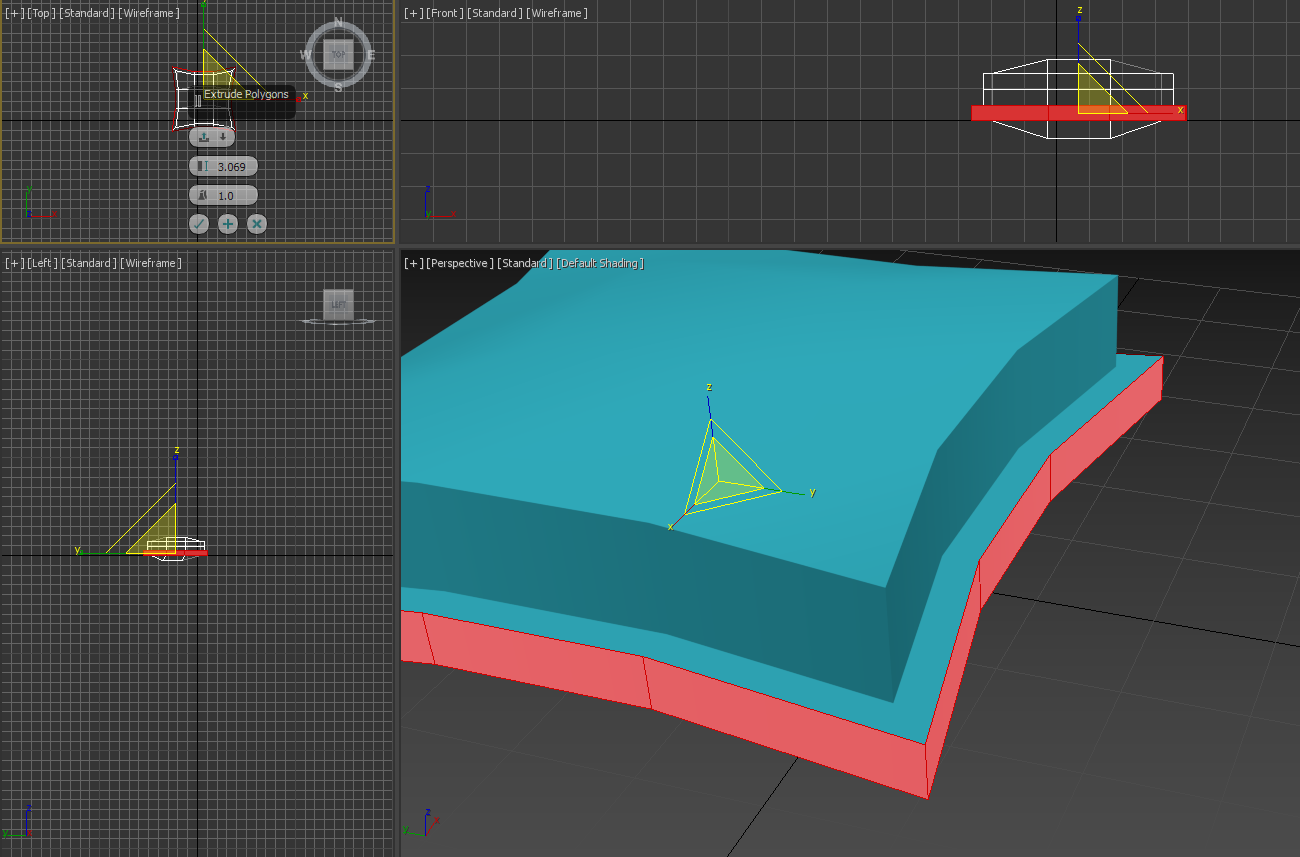Click the height spinner icon beside 3.069
The height and width of the screenshot is (857, 1300).
(202, 166)
